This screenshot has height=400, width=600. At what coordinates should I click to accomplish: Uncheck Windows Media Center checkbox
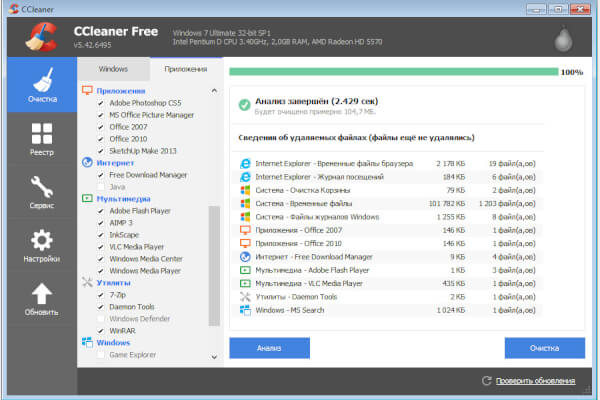pyautogui.click(x=101, y=259)
